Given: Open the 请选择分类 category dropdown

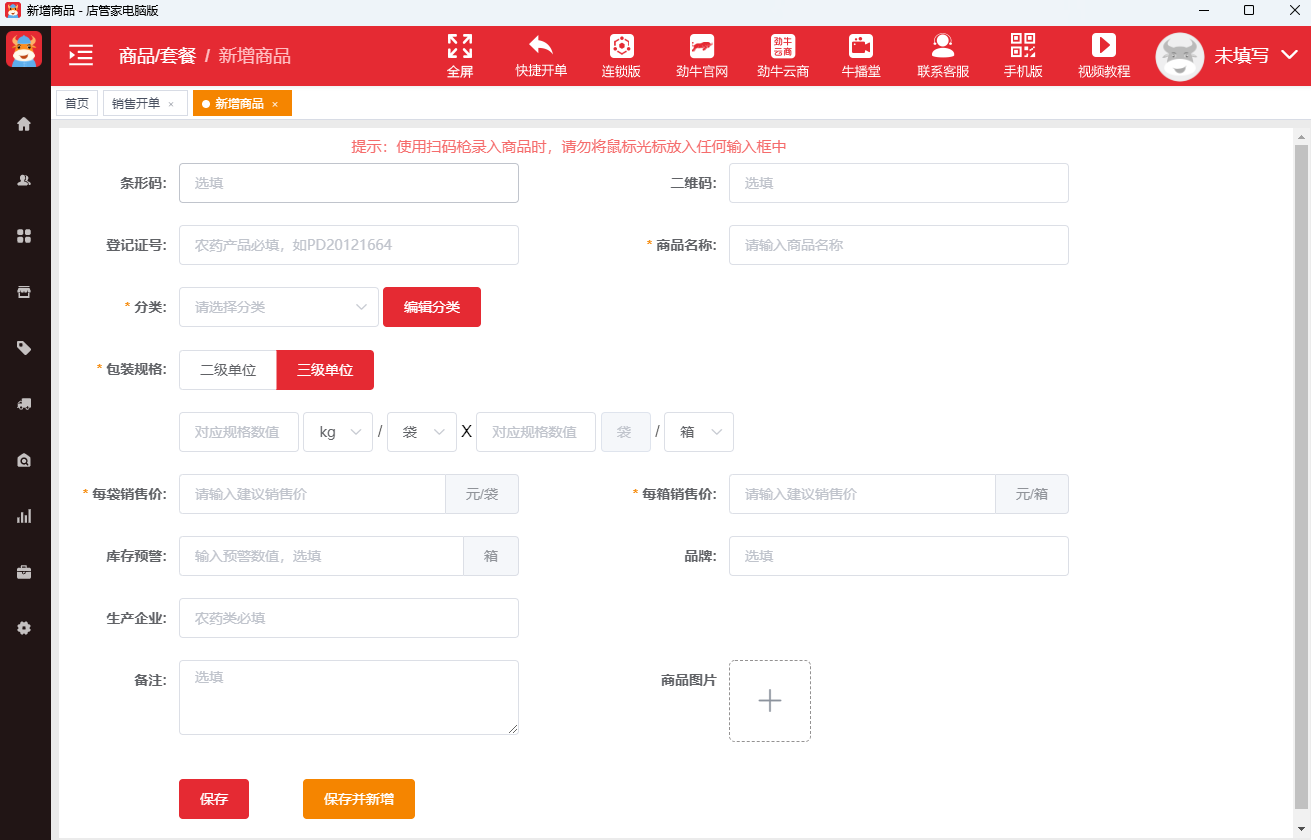Looking at the screenshot, I should (279, 307).
